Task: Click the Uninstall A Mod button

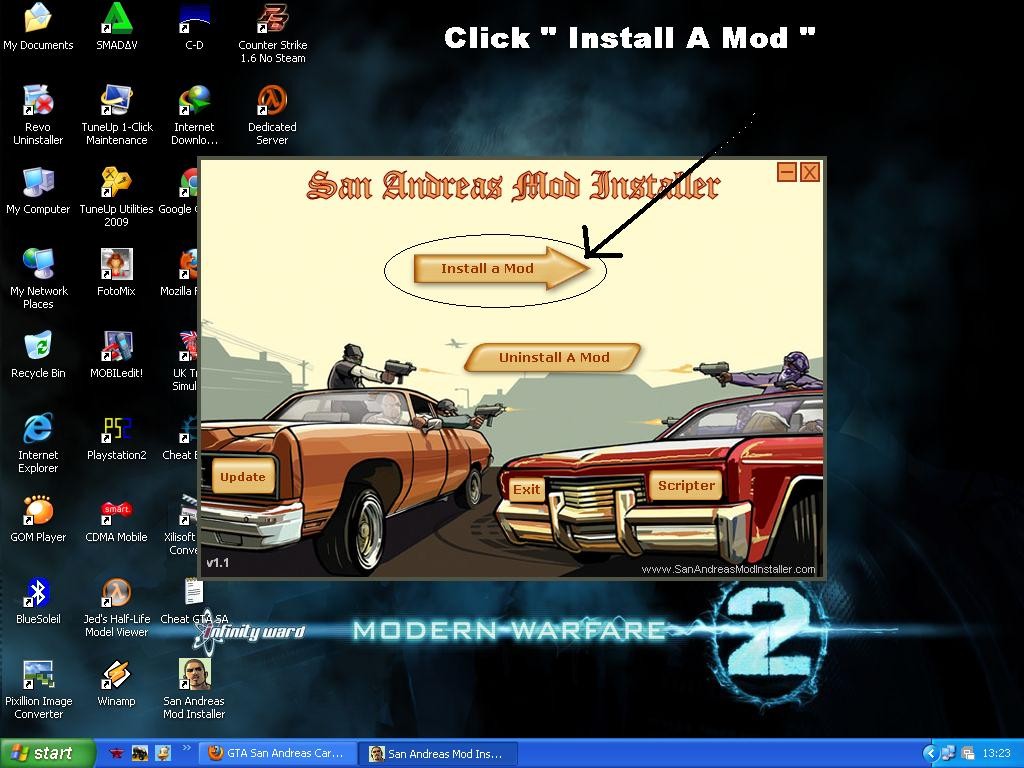Action: coord(553,357)
